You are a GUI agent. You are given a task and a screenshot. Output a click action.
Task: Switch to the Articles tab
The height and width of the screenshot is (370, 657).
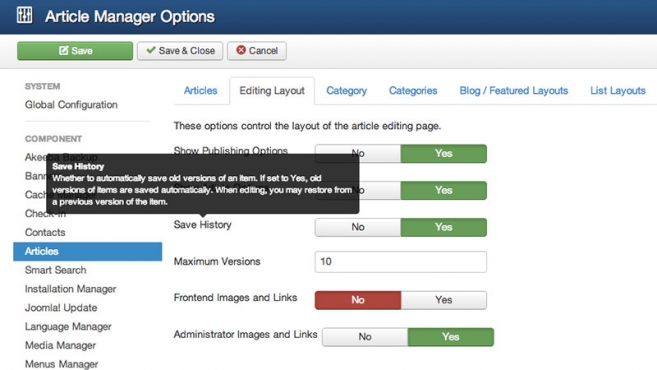pyautogui.click(x=201, y=91)
